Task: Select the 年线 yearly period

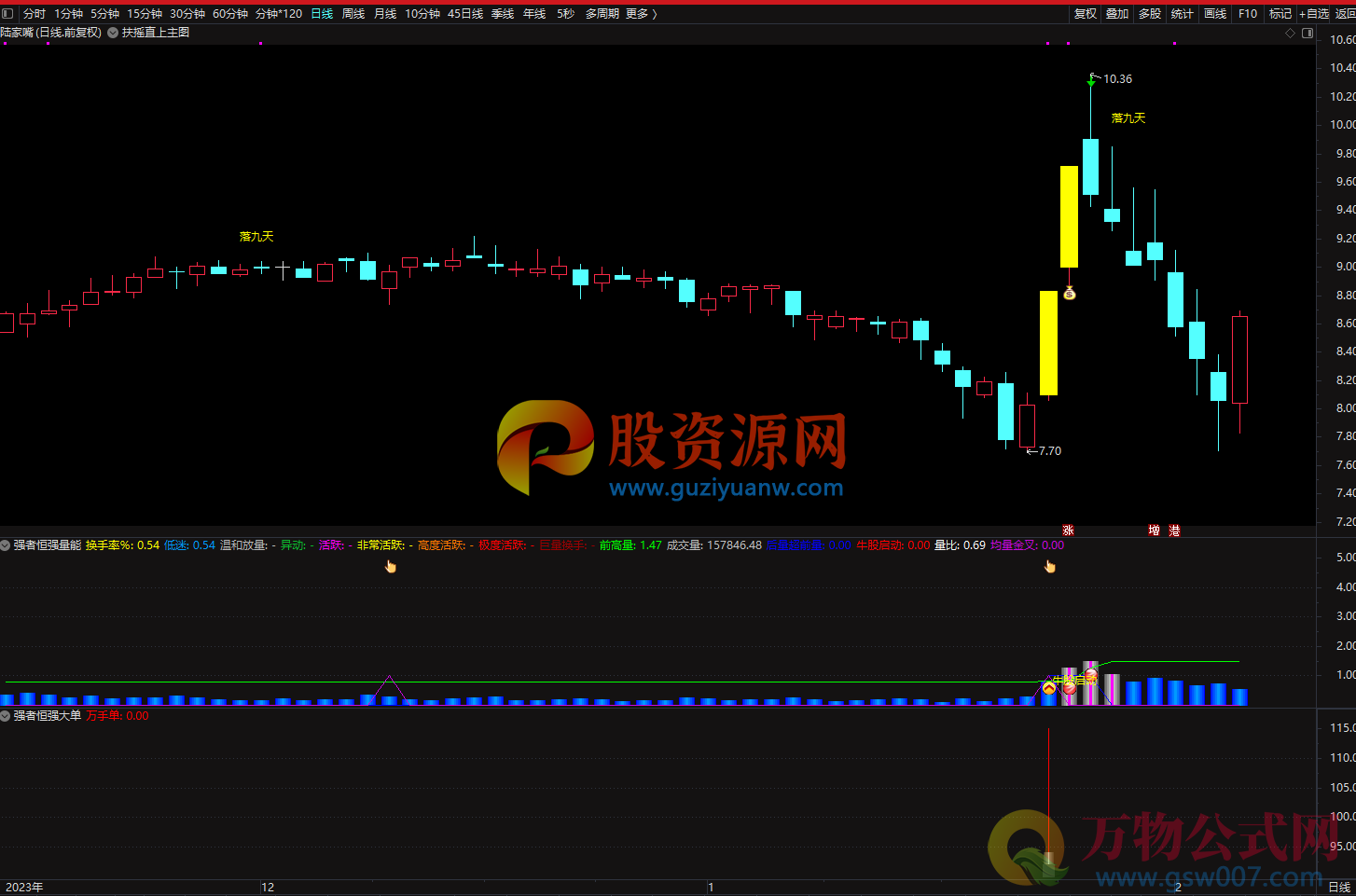Action: tap(534, 13)
